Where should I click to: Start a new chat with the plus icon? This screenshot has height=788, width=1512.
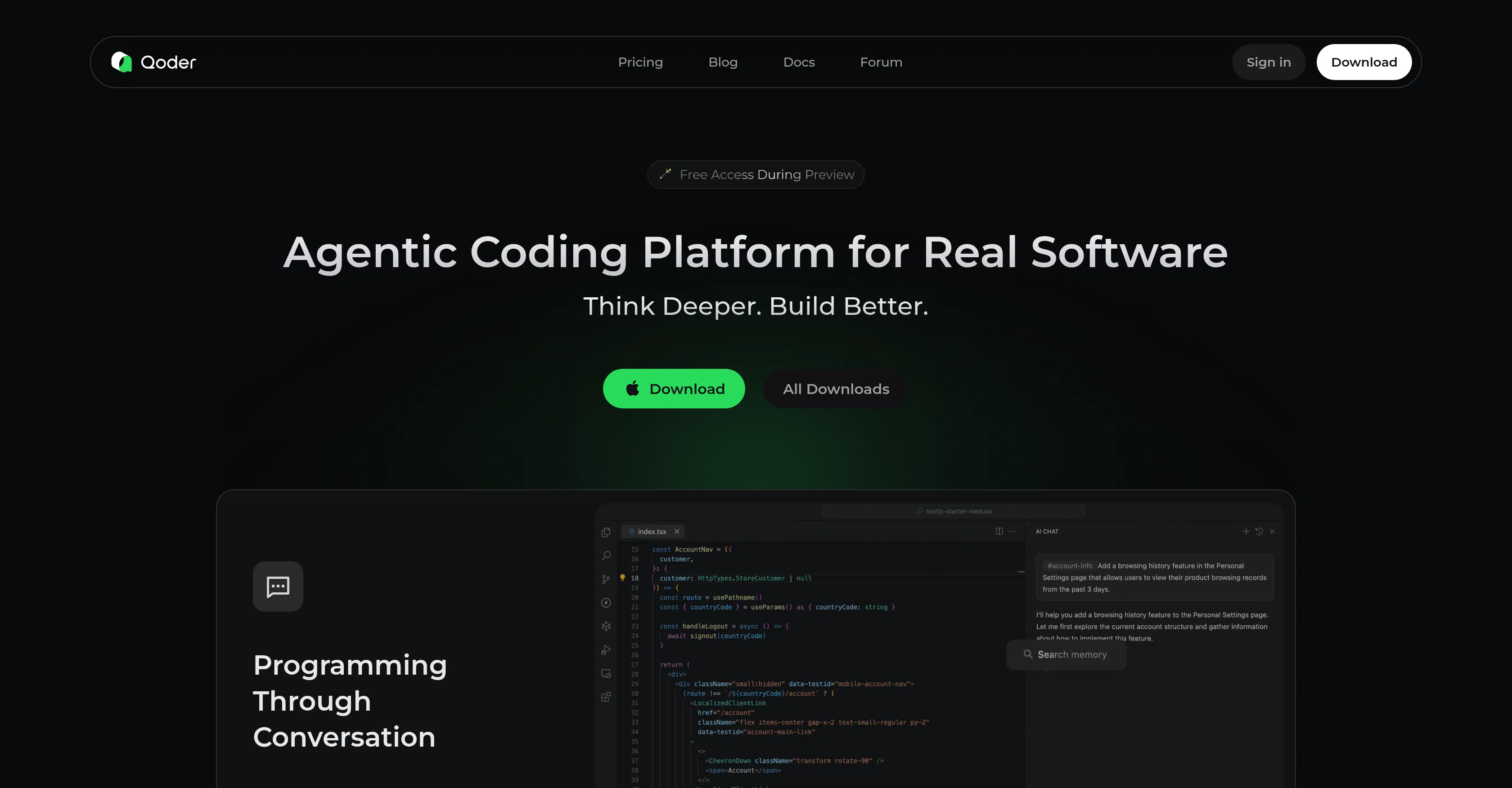click(x=1246, y=532)
